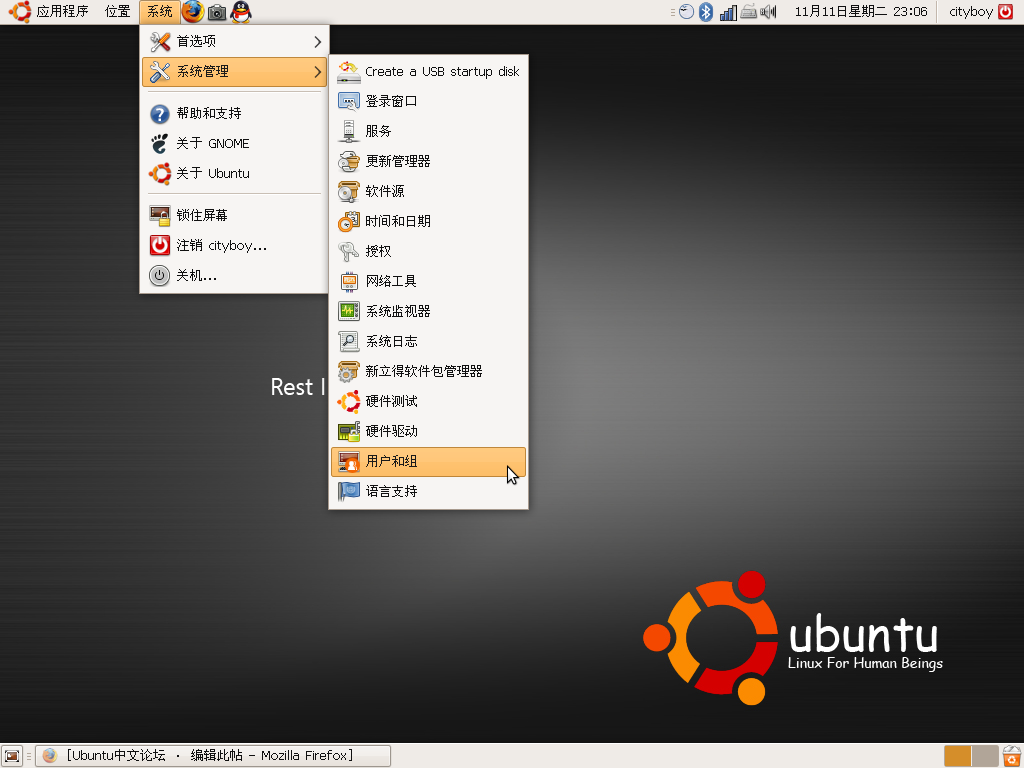This screenshot has width=1024, height=768.
Task: Select 关机... menu entry
Action: (234, 276)
